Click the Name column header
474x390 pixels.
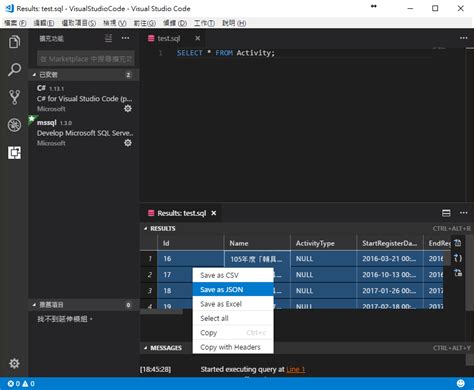(257, 243)
